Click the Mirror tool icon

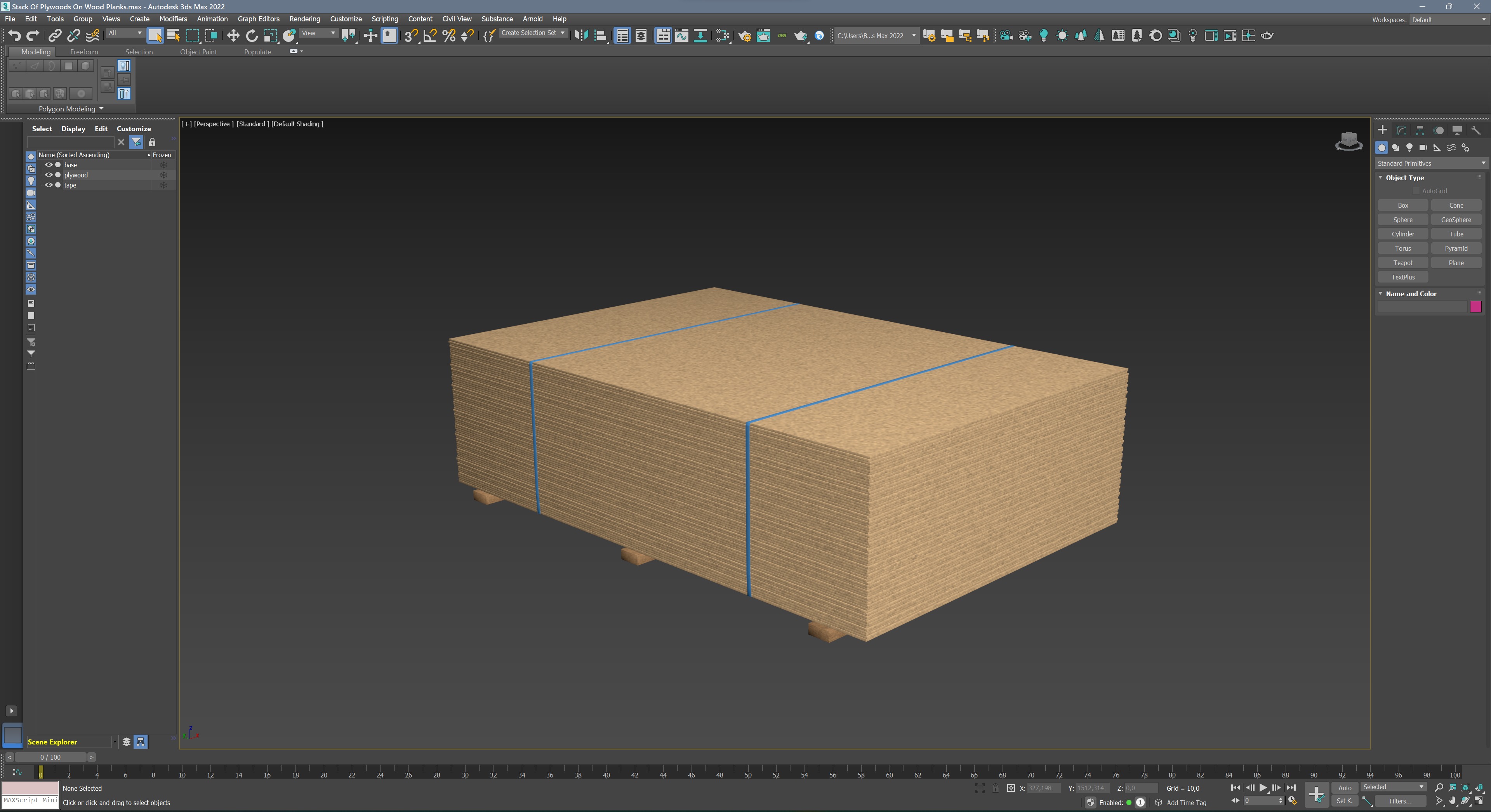581,36
